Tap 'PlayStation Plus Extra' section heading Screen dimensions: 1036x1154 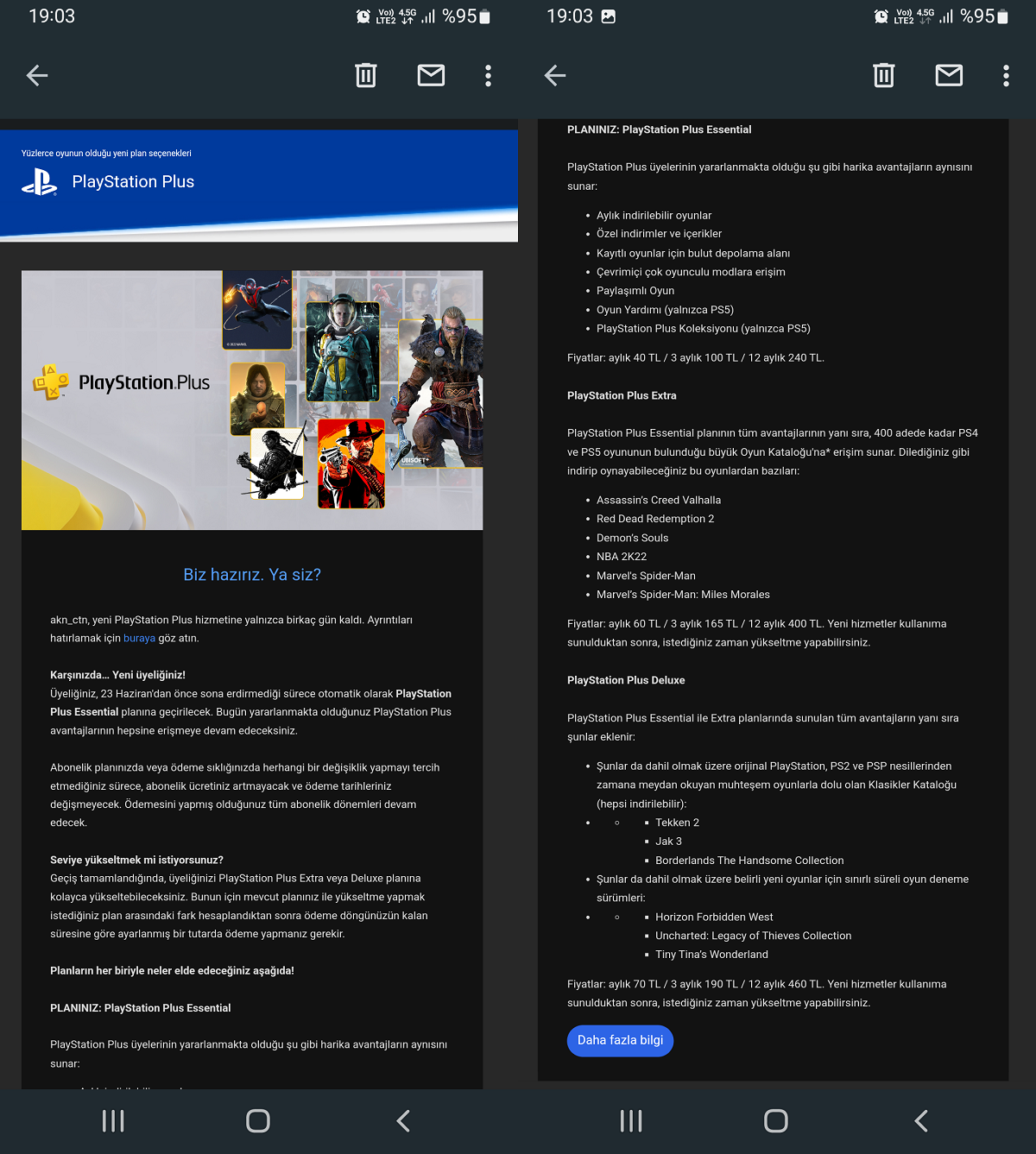tap(622, 395)
